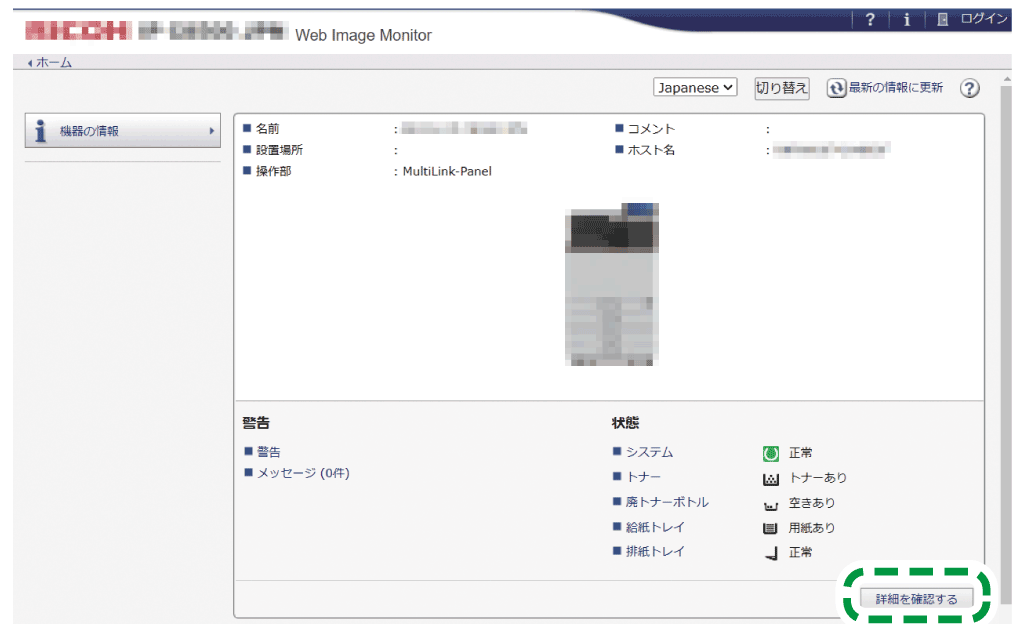Click the system status green icon
This screenshot has width=1024, height=632.
click(x=769, y=452)
